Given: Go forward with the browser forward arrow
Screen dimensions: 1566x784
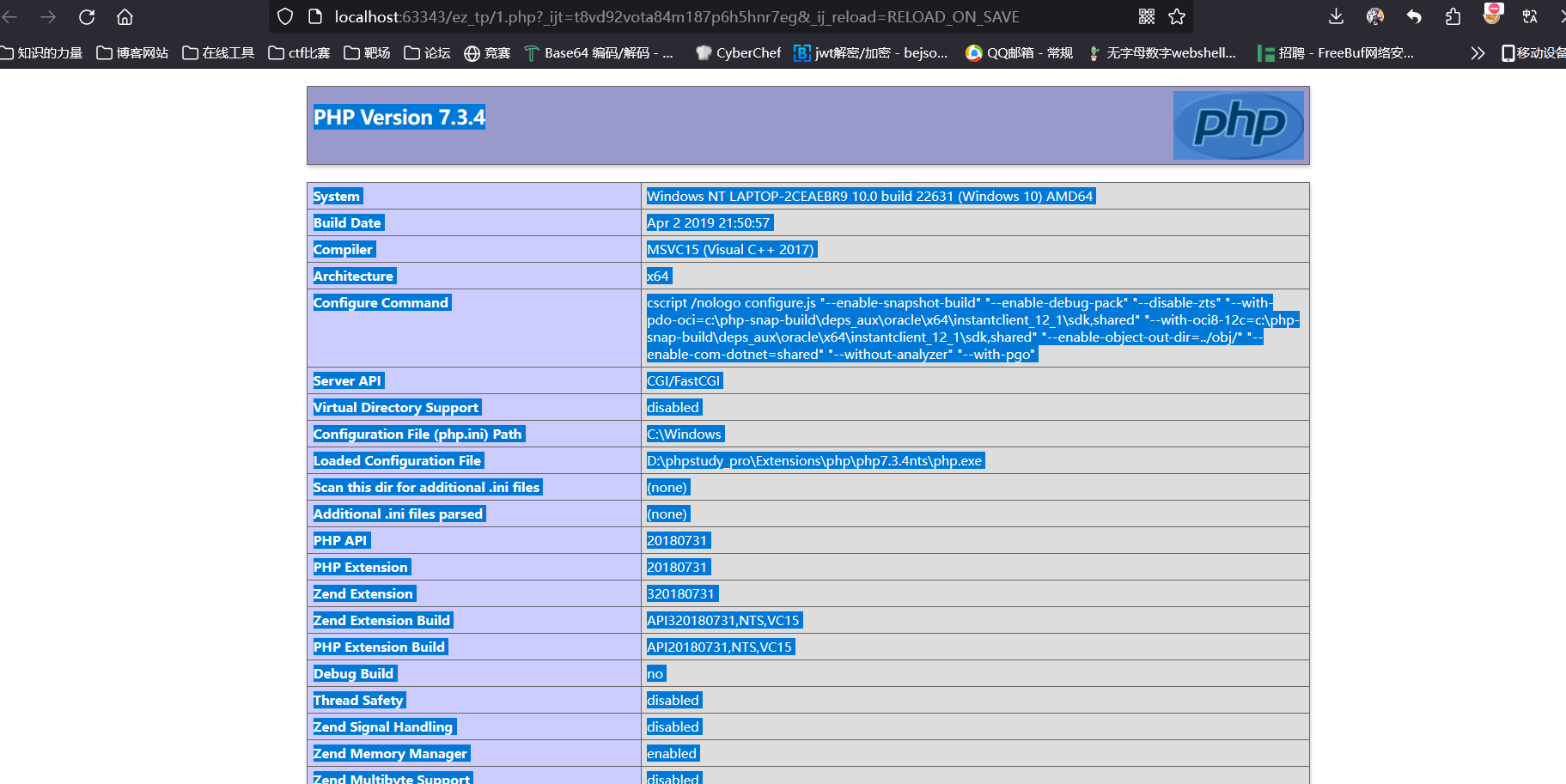Looking at the screenshot, I should click(48, 17).
